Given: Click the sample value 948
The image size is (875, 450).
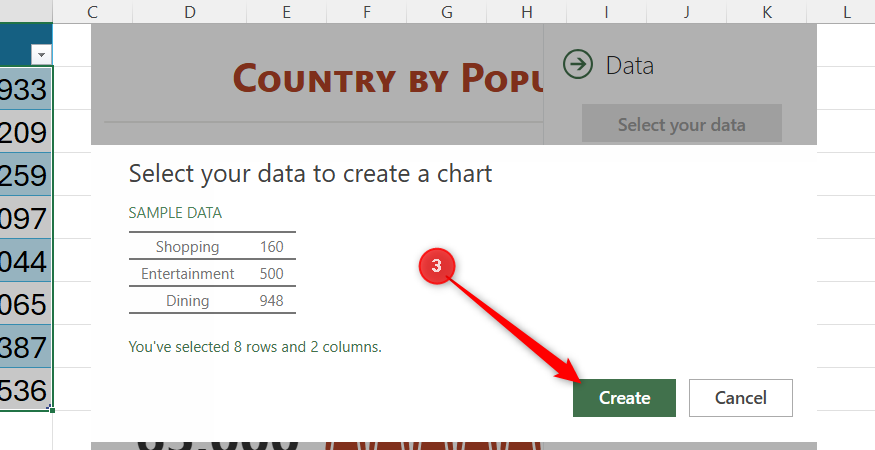Looking at the screenshot, I should click(x=272, y=300).
